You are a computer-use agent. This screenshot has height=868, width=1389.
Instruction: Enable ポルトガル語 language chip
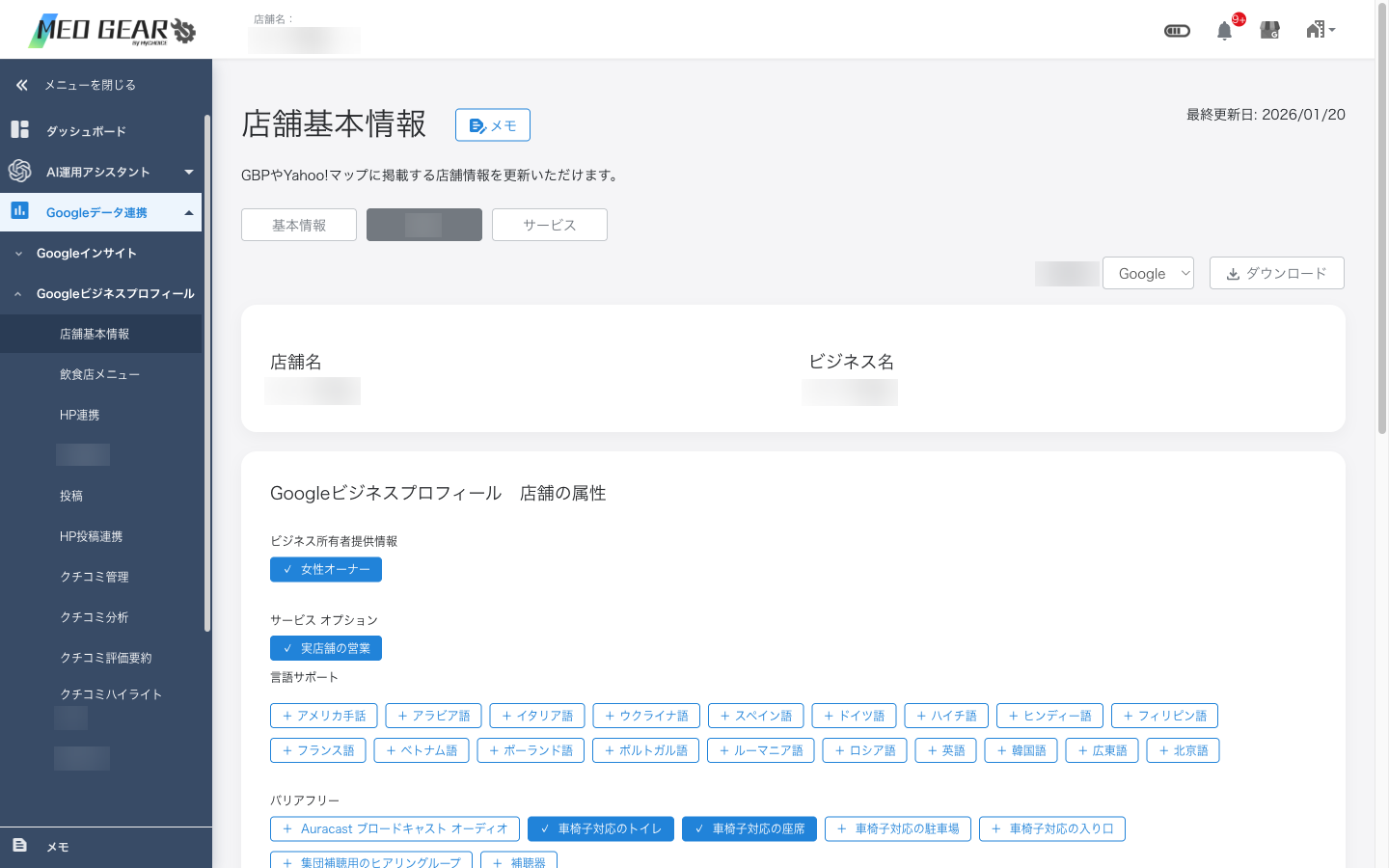point(645,750)
